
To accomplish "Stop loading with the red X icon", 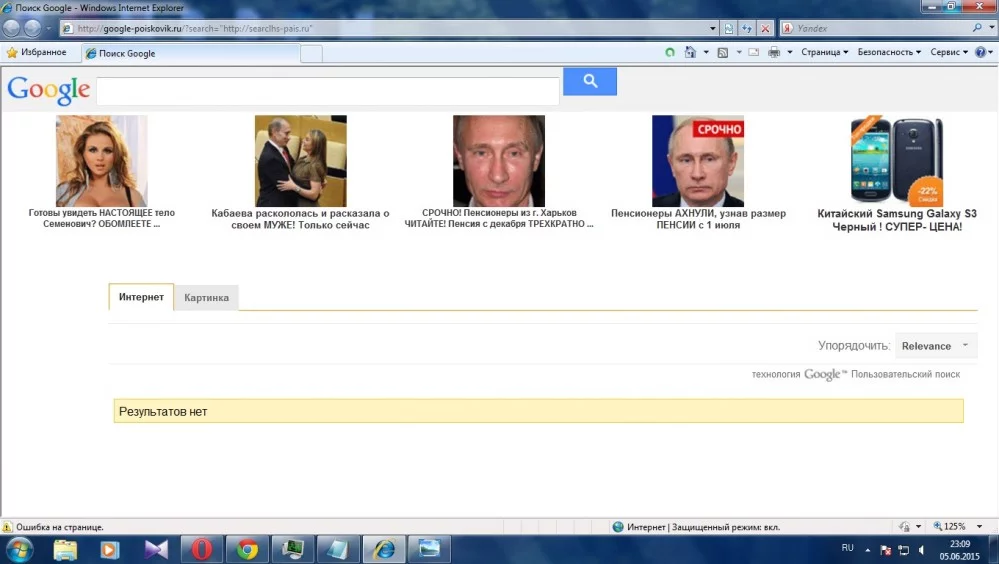I will 765,28.
